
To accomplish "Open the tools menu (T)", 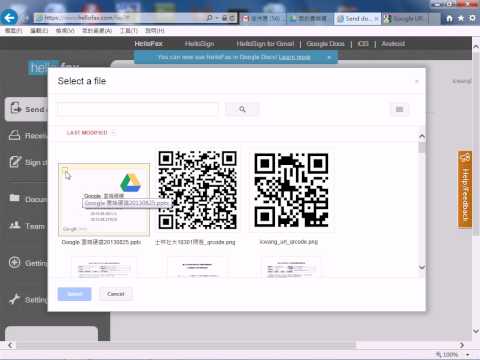I will 129,31.
